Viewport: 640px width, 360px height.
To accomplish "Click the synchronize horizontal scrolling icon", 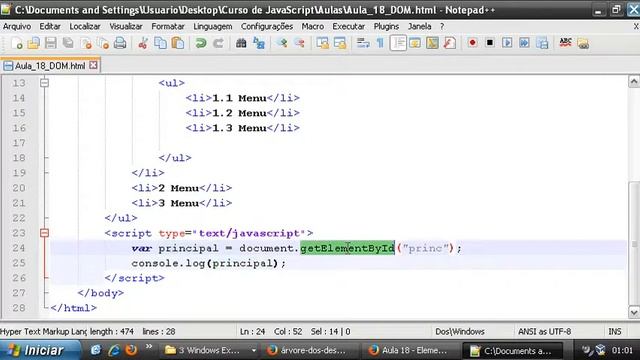I will point(339,43).
